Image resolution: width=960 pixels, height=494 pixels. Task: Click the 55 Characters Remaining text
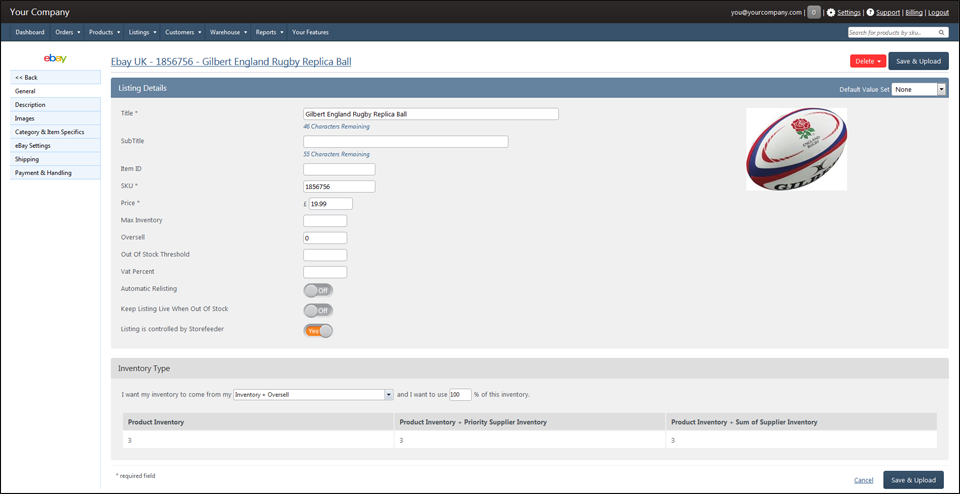pyautogui.click(x=336, y=154)
